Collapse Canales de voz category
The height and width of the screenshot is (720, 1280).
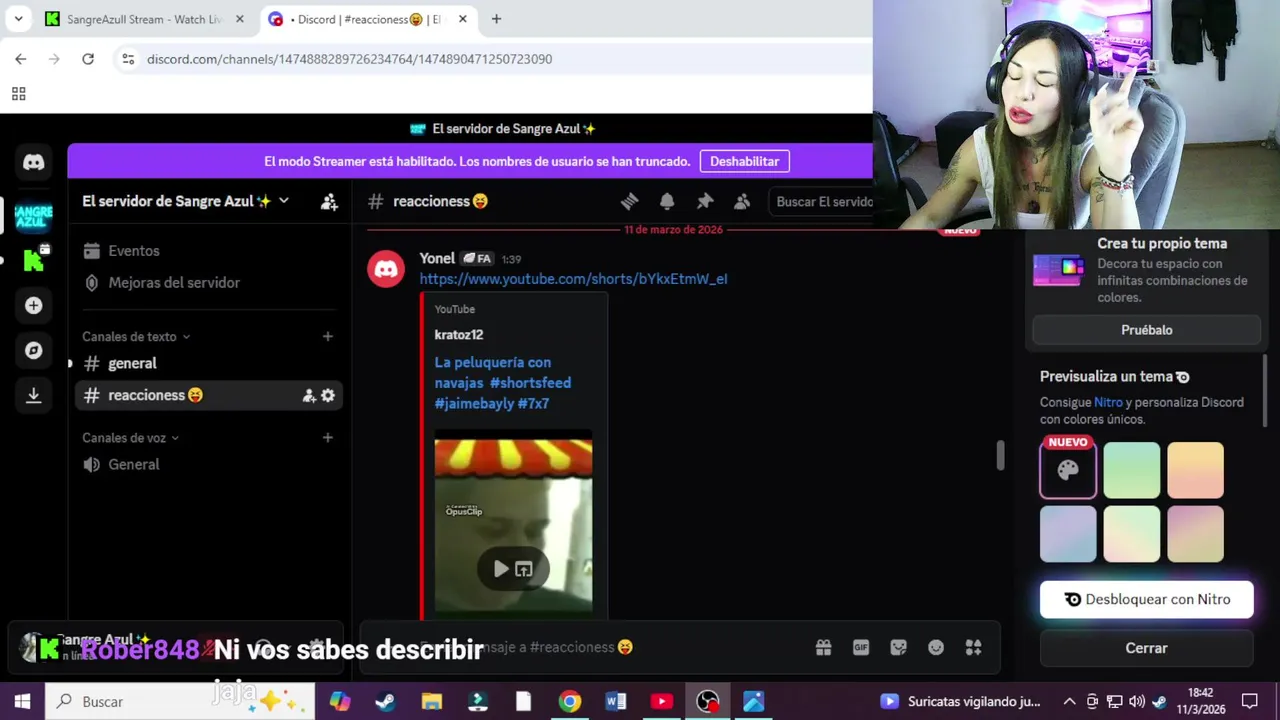[131, 438]
